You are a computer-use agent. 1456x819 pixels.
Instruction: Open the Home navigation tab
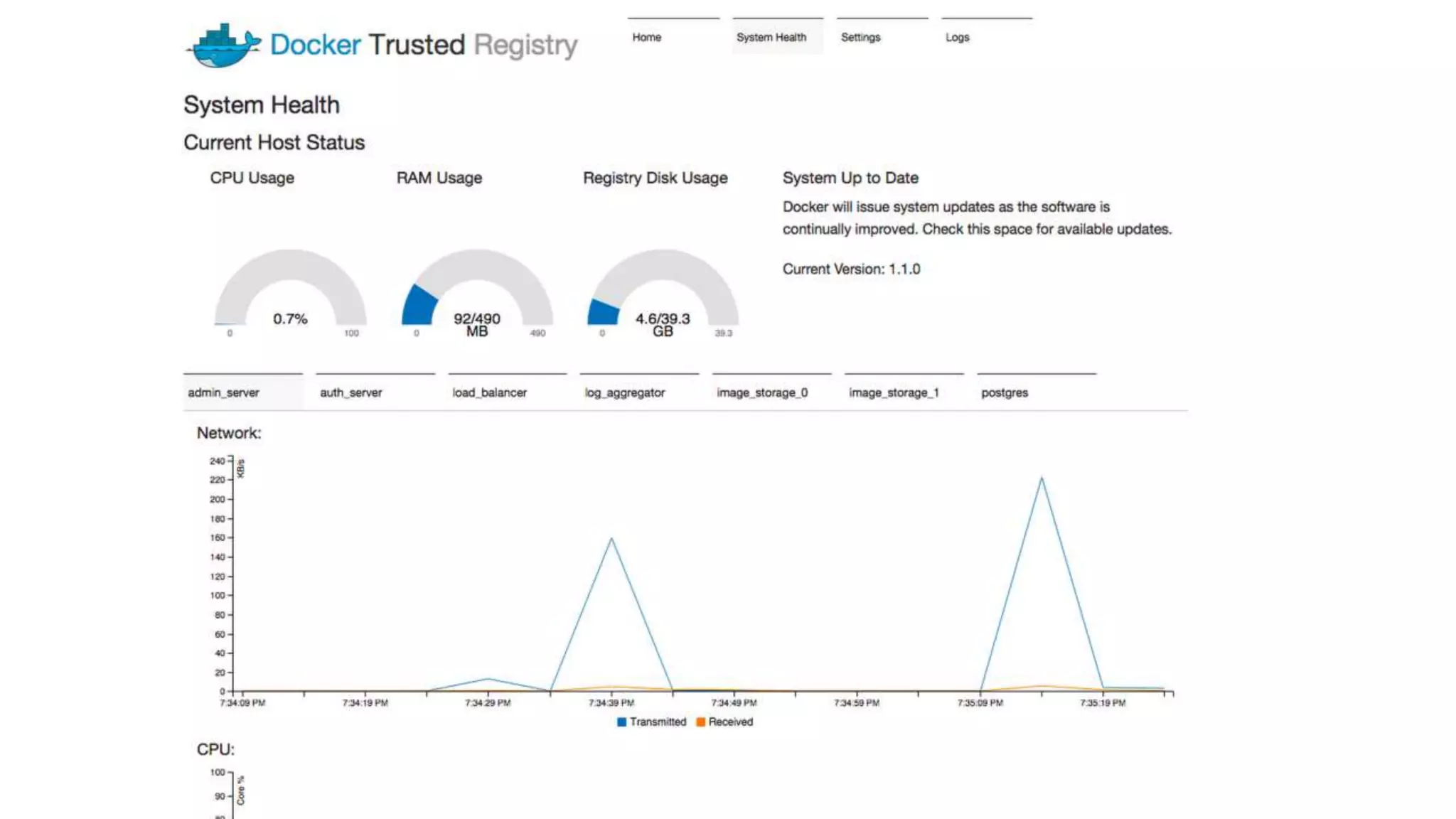click(646, 37)
